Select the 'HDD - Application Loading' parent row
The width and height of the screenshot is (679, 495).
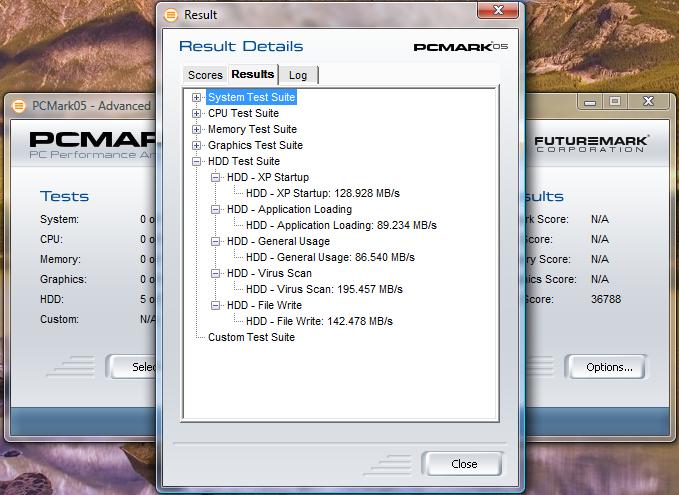(x=290, y=210)
